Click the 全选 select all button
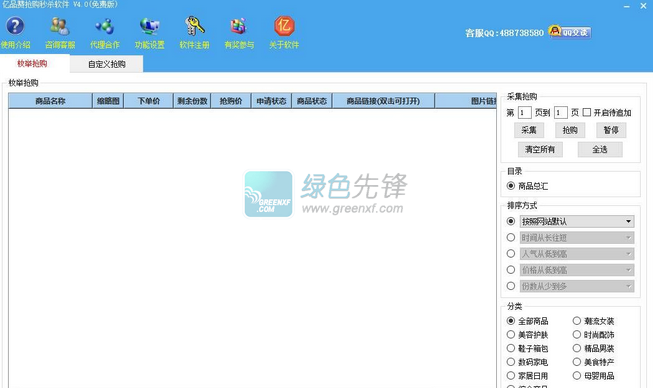Screen dimensions: 653x388 (600, 149)
